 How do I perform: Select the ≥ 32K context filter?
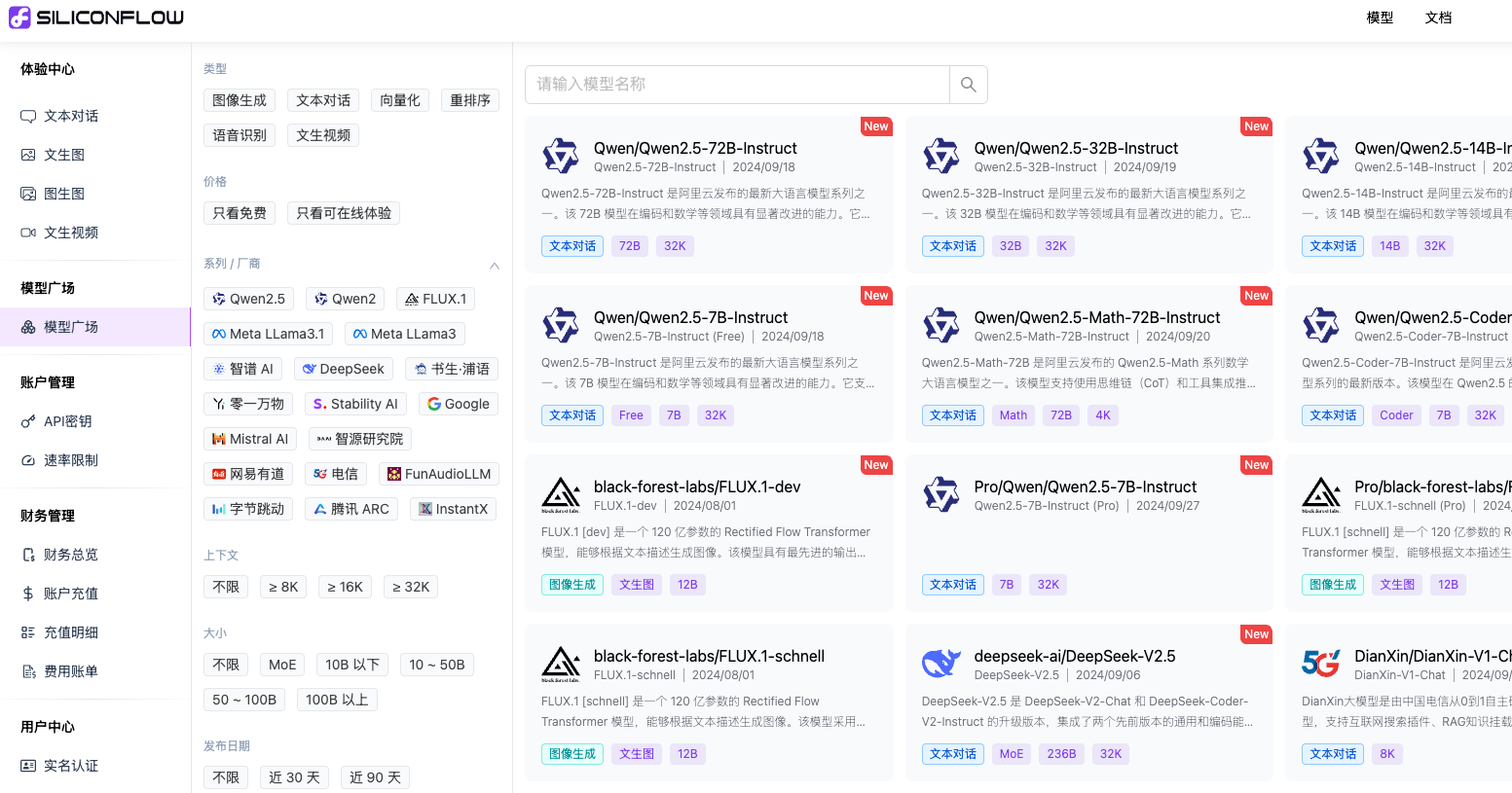411,587
